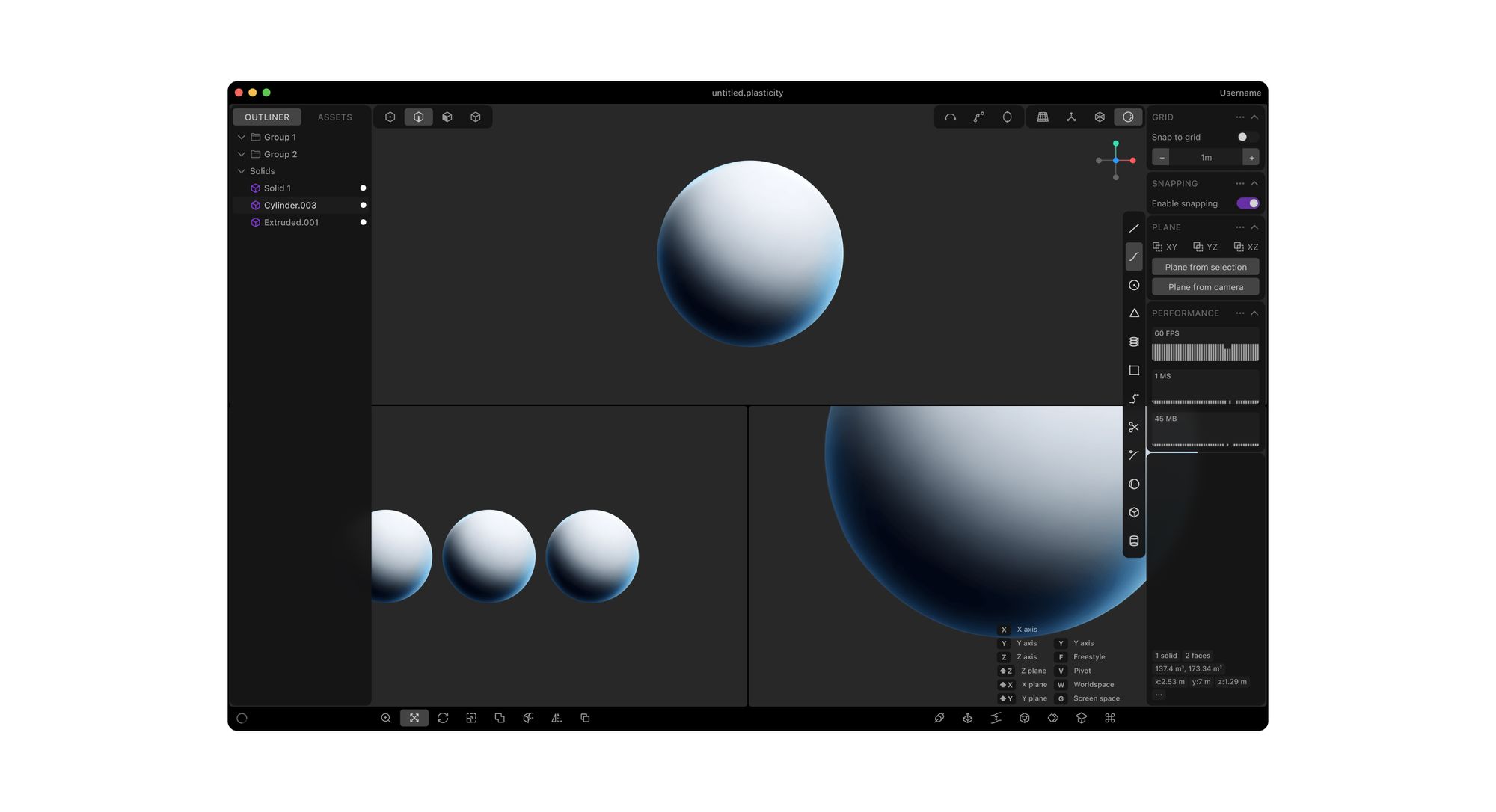The image size is (1496, 812).
Task: Collapse the GRID panel chevron
Action: (1254, 117)
